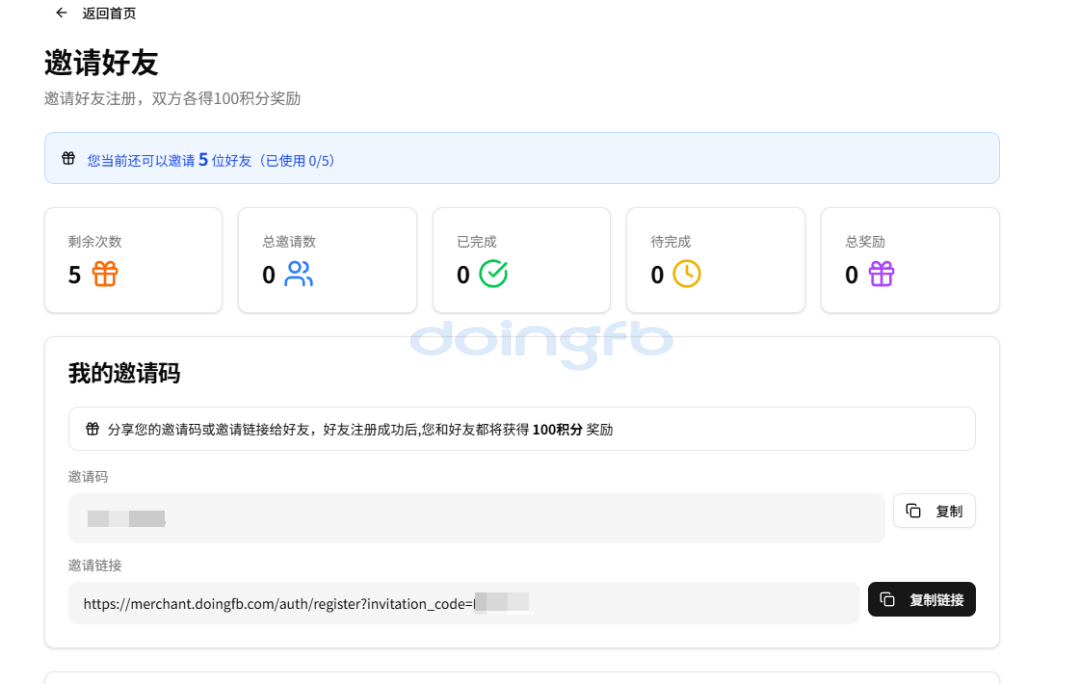Click the 邀请好友 page title
This screenshot has width=1080, height=684.
click(x=101, y=63)
